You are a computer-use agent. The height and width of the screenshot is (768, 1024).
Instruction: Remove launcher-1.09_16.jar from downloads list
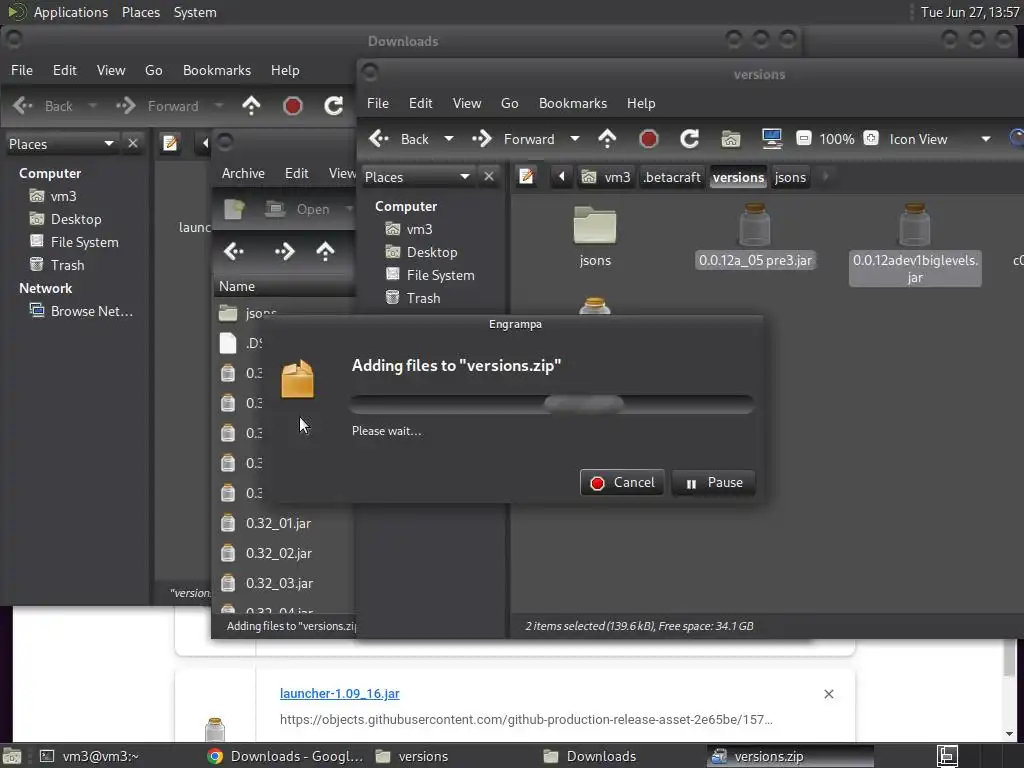point(829,694)
